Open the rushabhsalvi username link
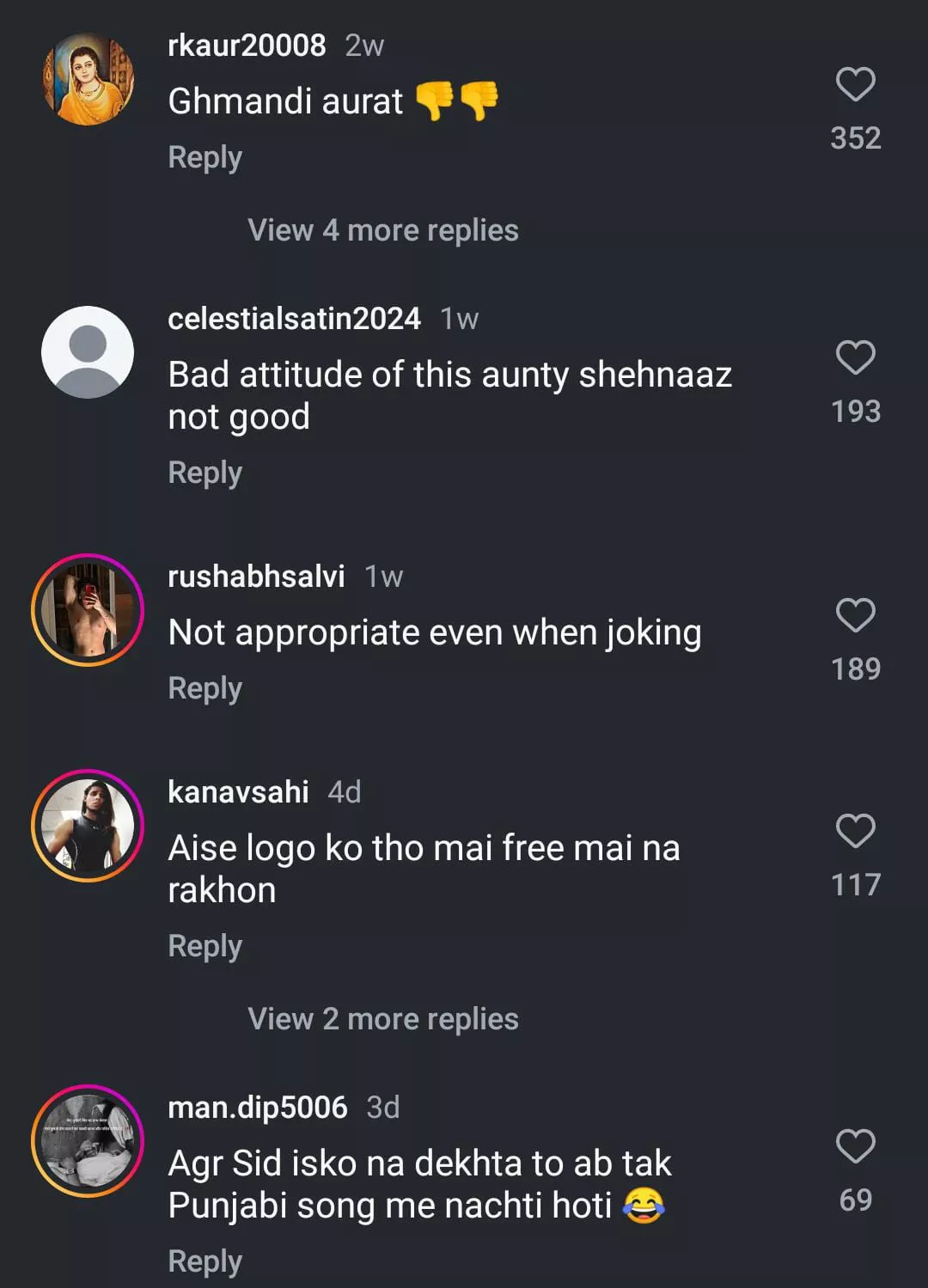The height and width of the screenshot is (1288, 928). point(256,577)
